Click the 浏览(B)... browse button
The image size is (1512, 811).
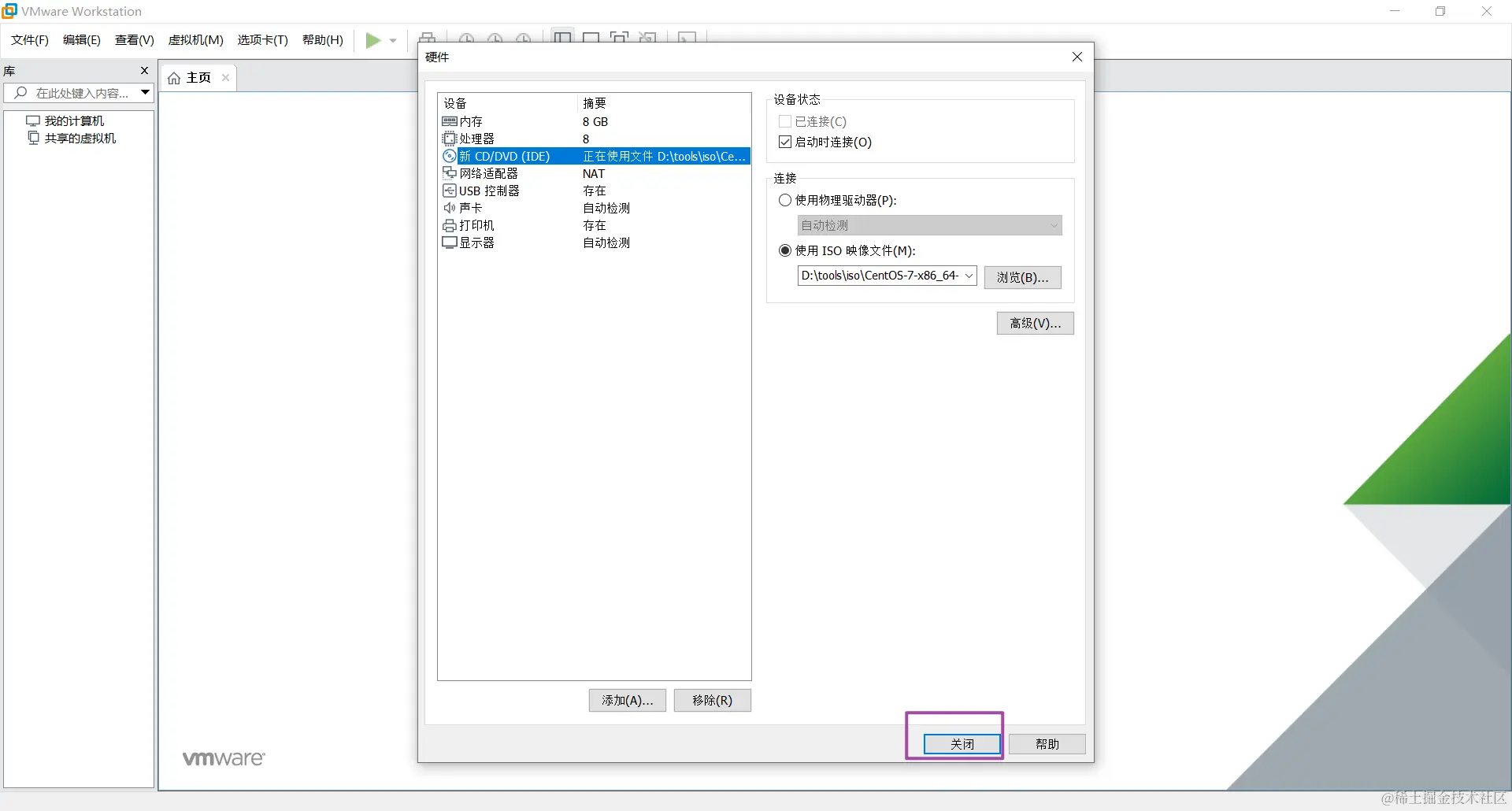pyautogui.click(x=1022, y=277)
